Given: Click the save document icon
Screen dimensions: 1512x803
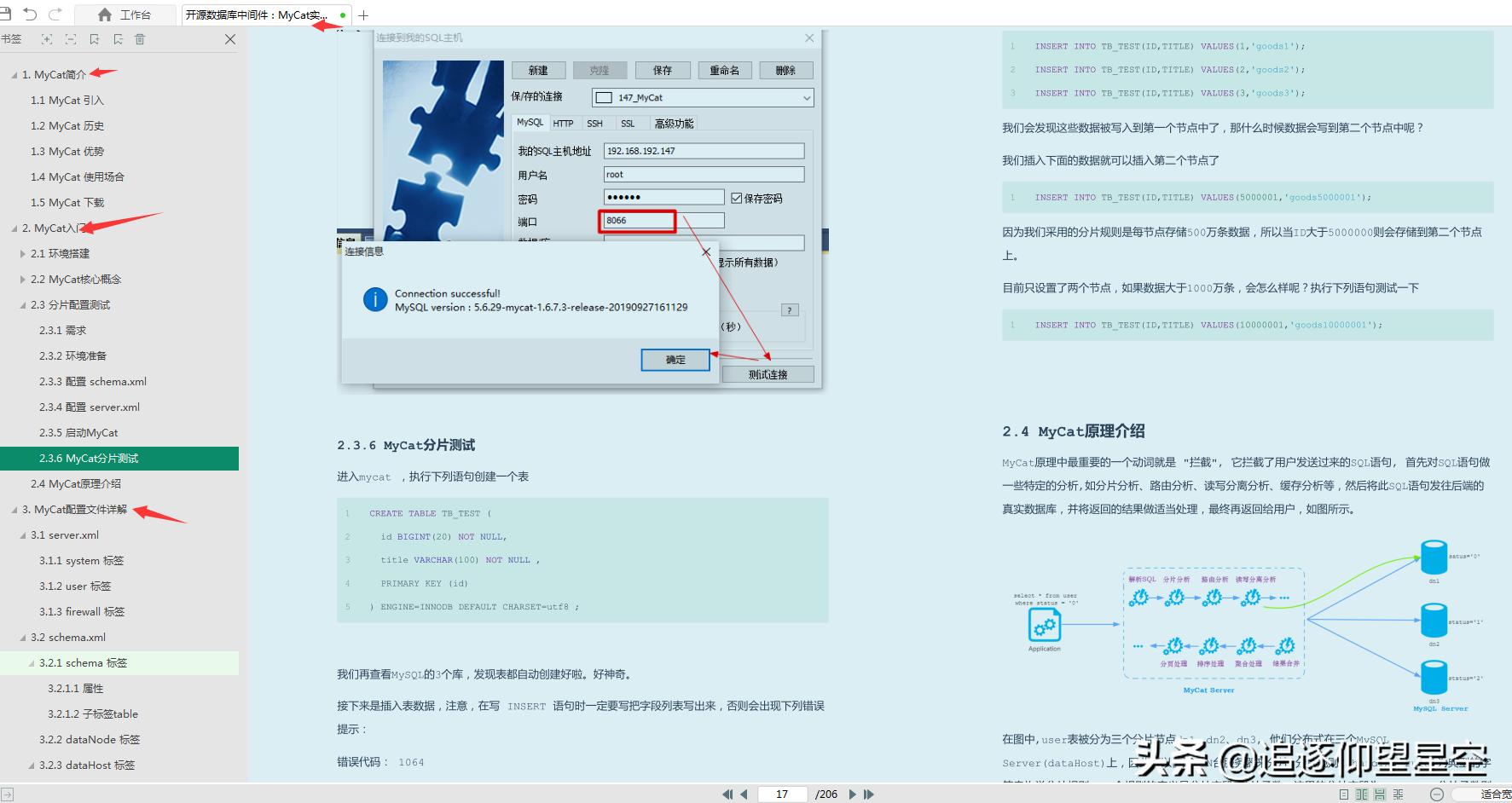Looking at the screenshot, I should [7, 14].
